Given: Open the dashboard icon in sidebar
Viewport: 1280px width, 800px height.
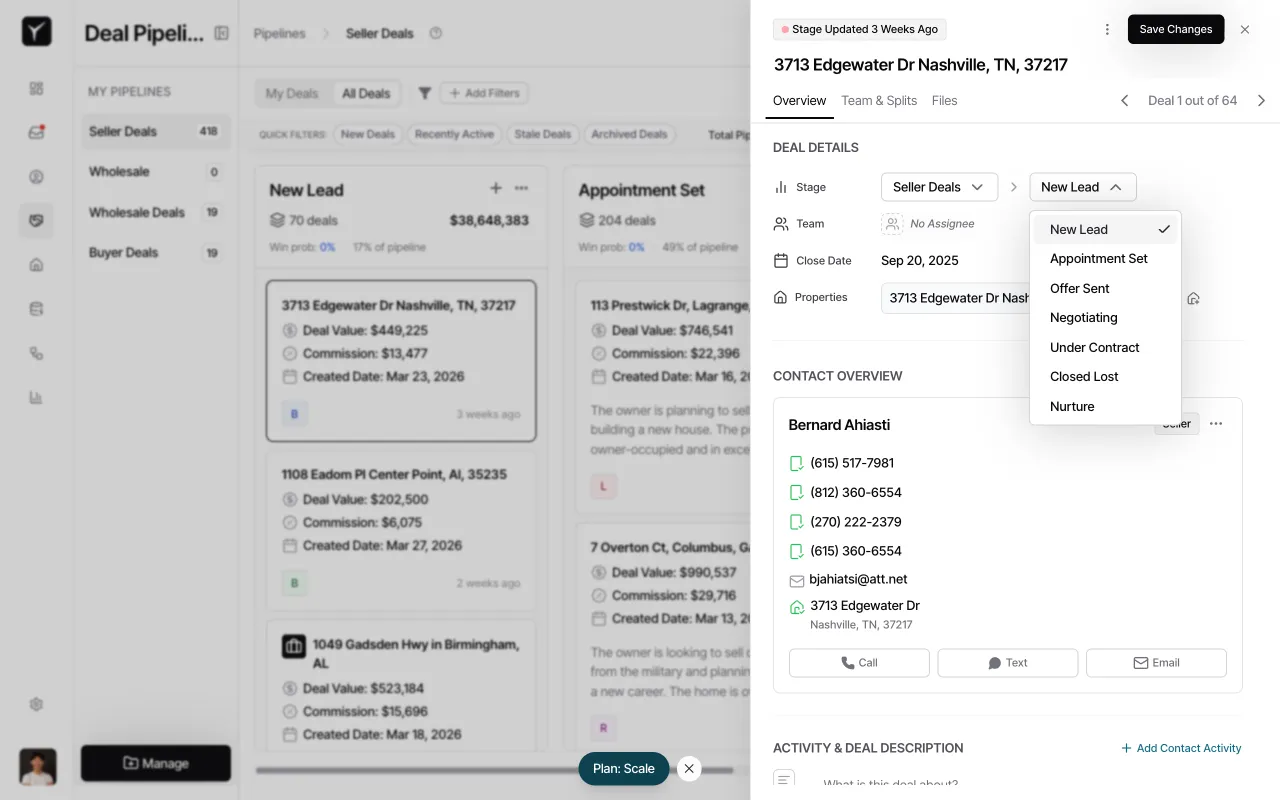Looking at the screenshot, I should 36,88.
